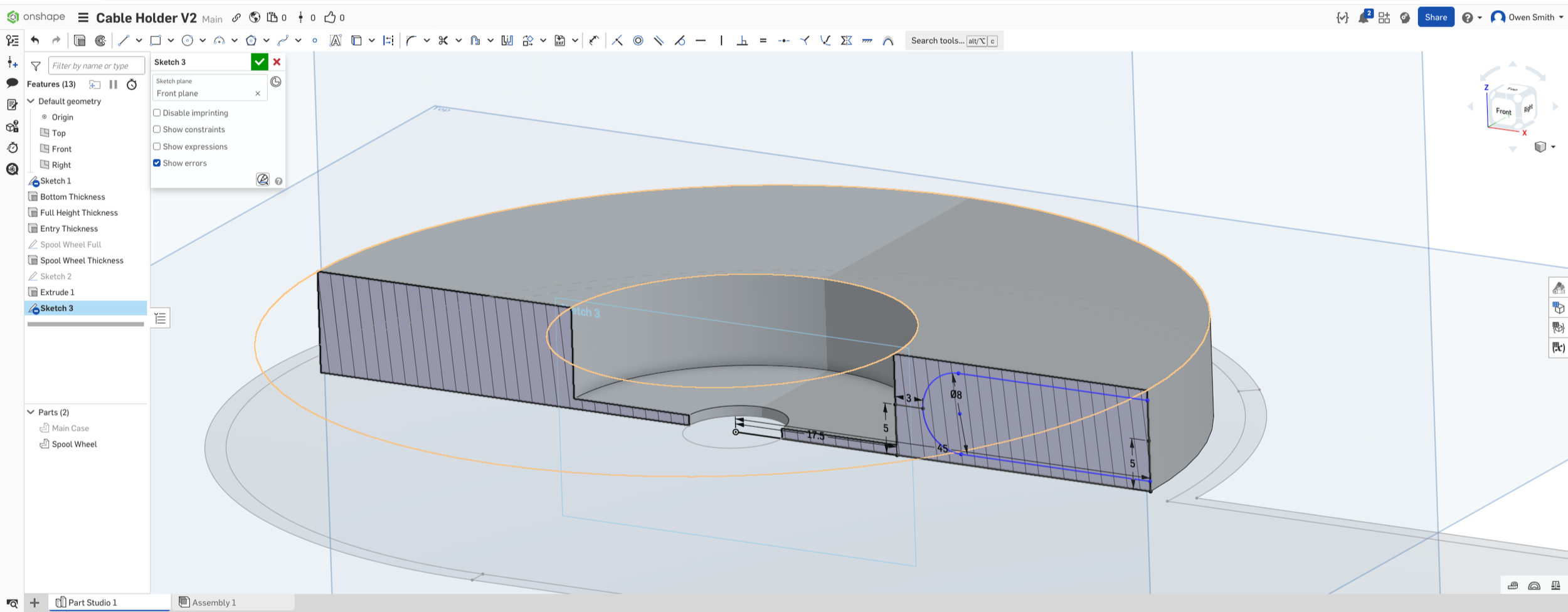
Task: Click the Share button
Action: click(1436, 17)
